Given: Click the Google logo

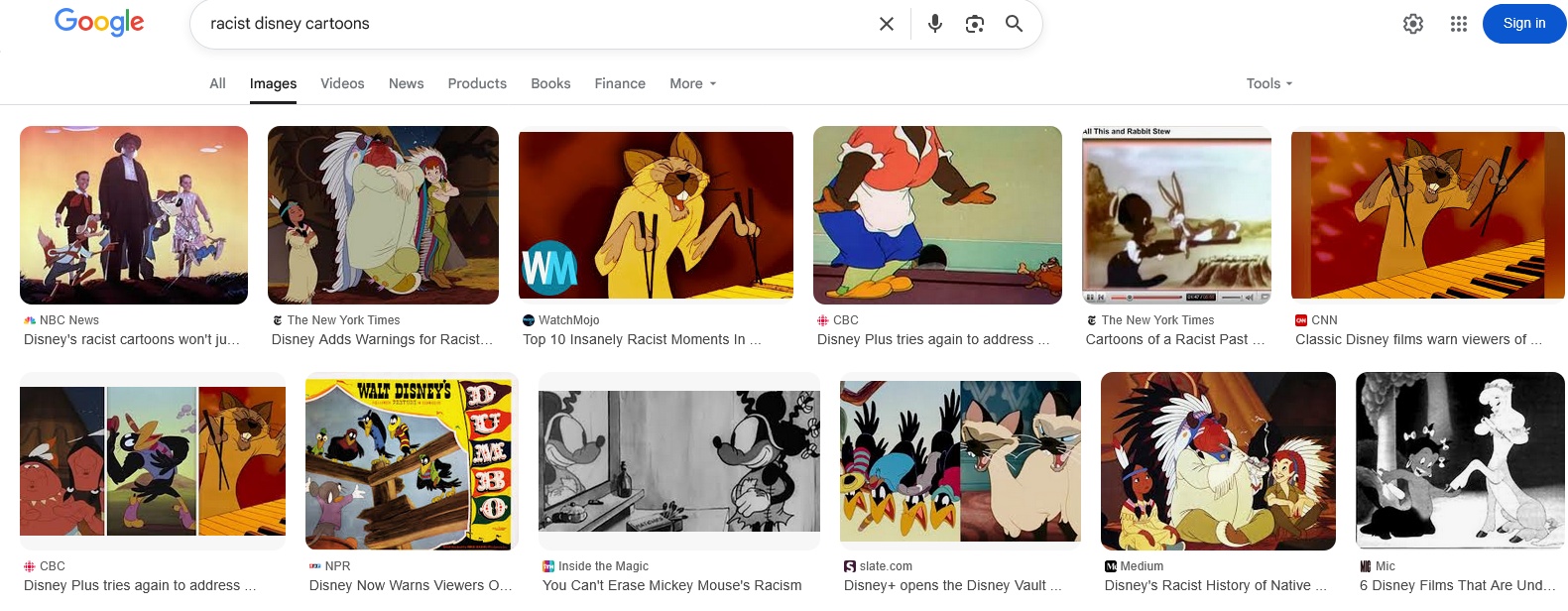Looking at the screenshot, I should (x=99, y=22).
